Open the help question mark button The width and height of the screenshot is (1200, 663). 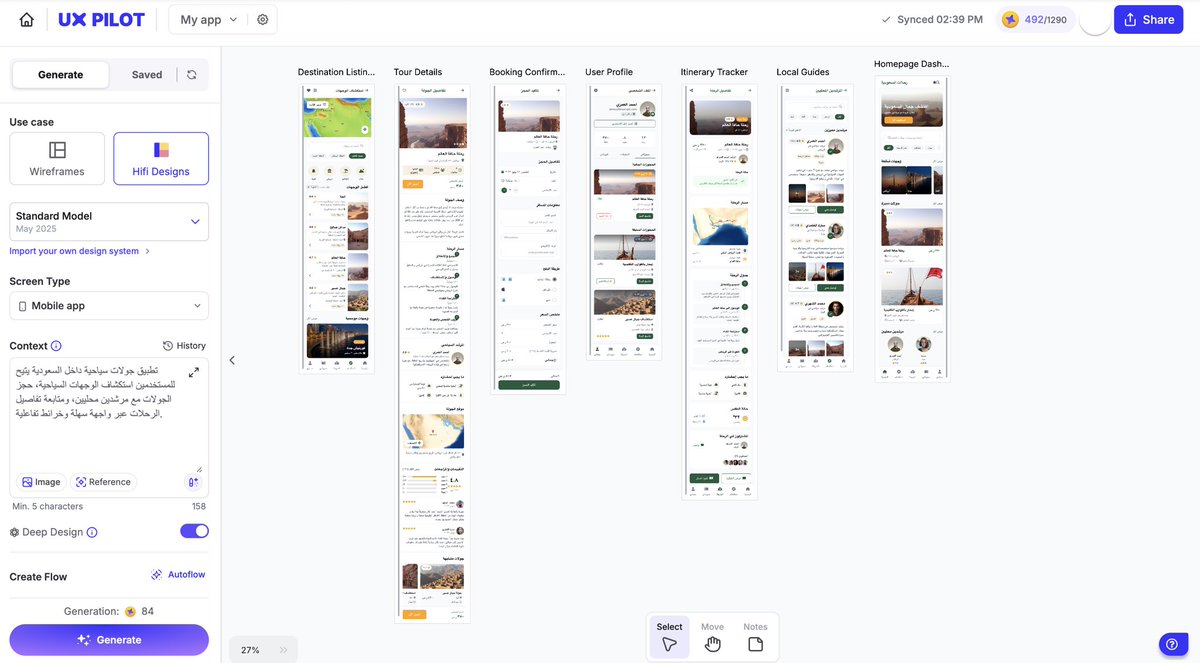[x=1173, y=644]
